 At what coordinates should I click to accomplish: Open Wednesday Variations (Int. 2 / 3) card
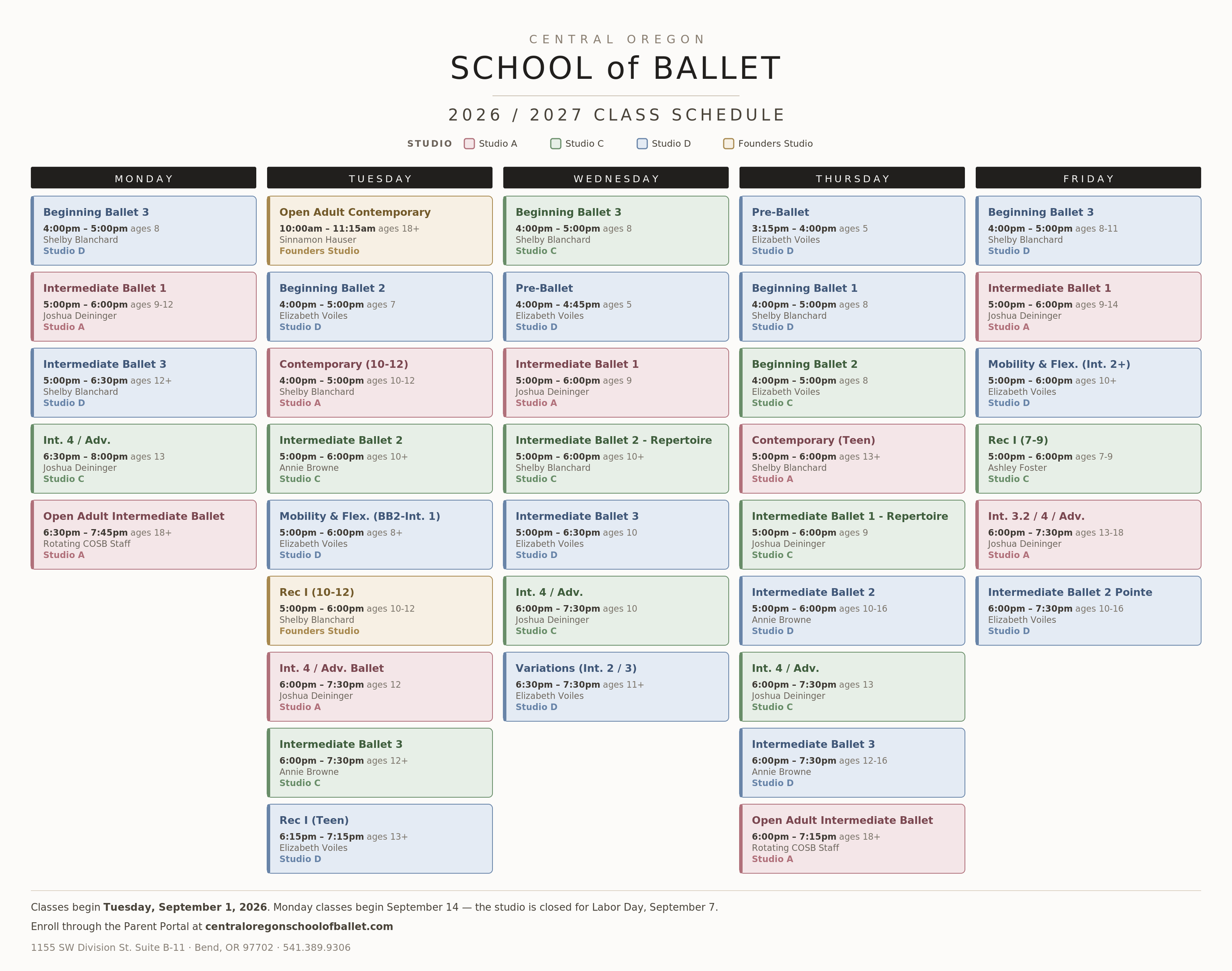click(616, 687)
